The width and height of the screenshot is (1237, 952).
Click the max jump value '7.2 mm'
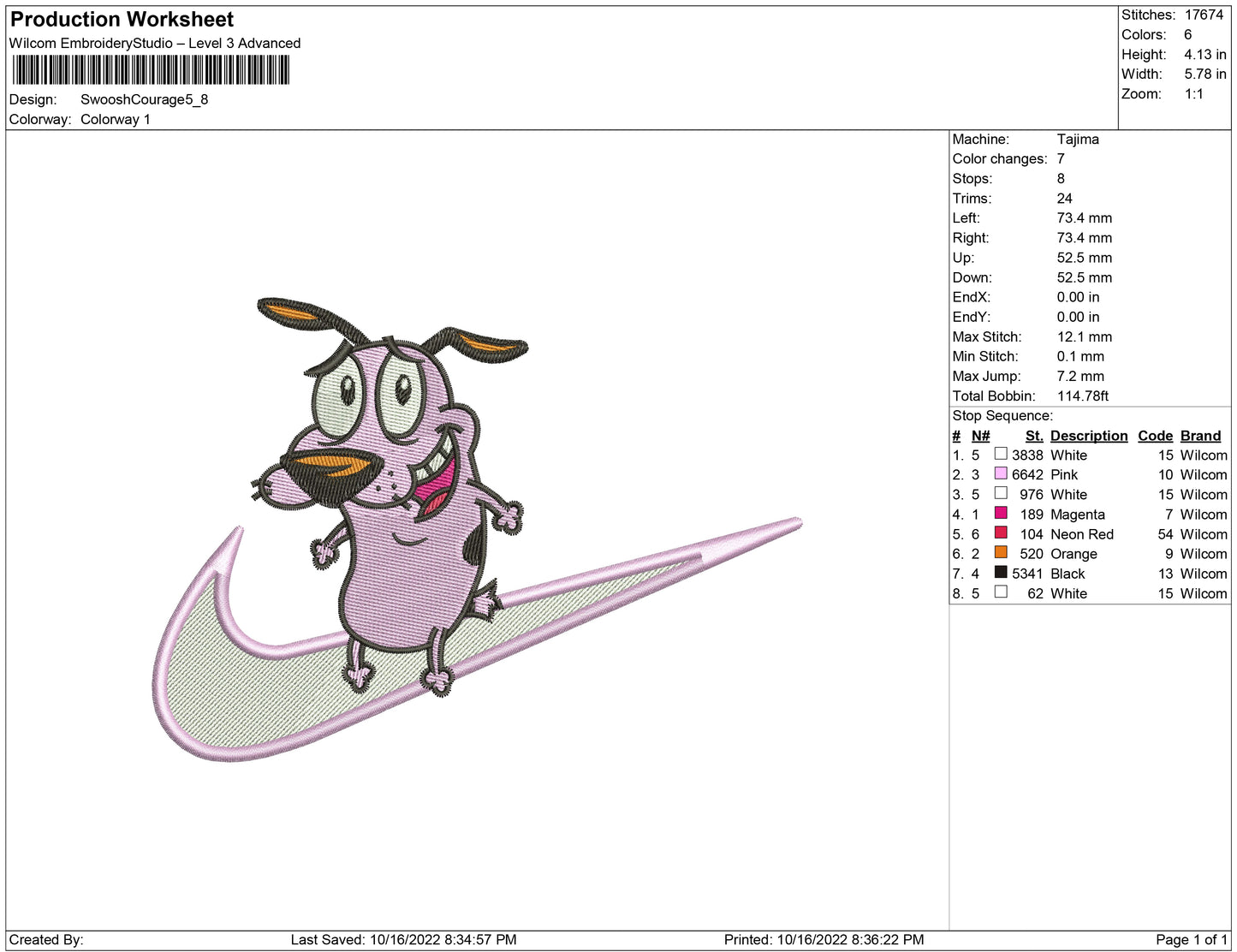[1080, 376]
